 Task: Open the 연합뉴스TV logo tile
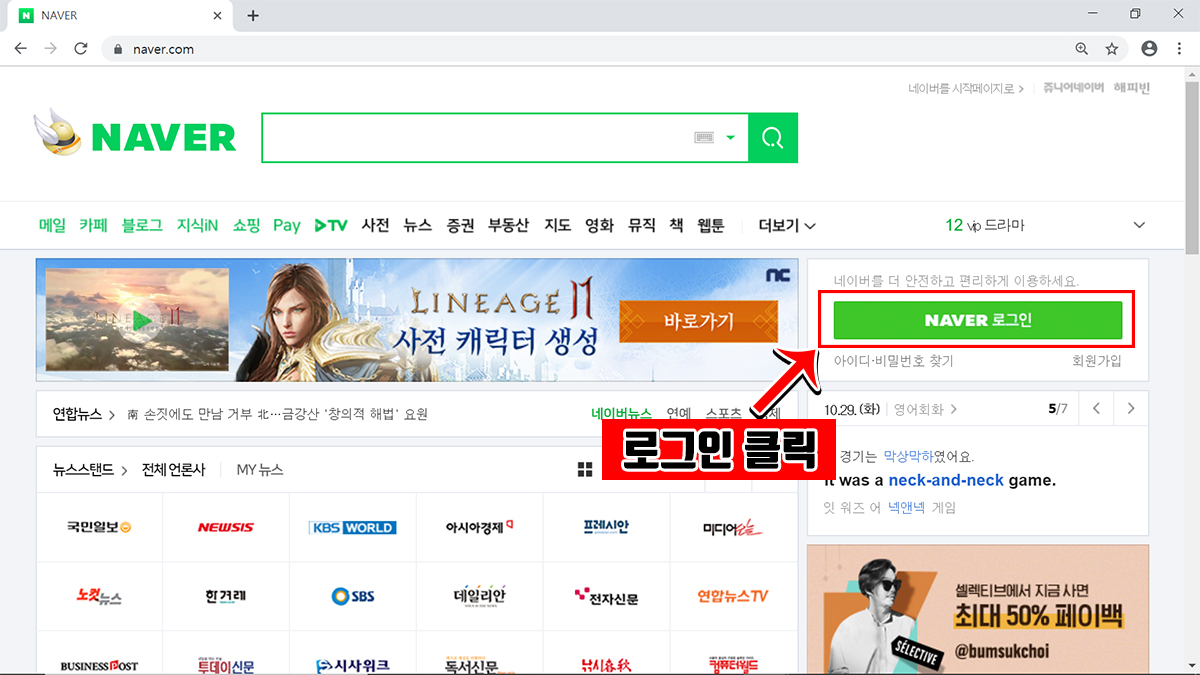(733, 596)
